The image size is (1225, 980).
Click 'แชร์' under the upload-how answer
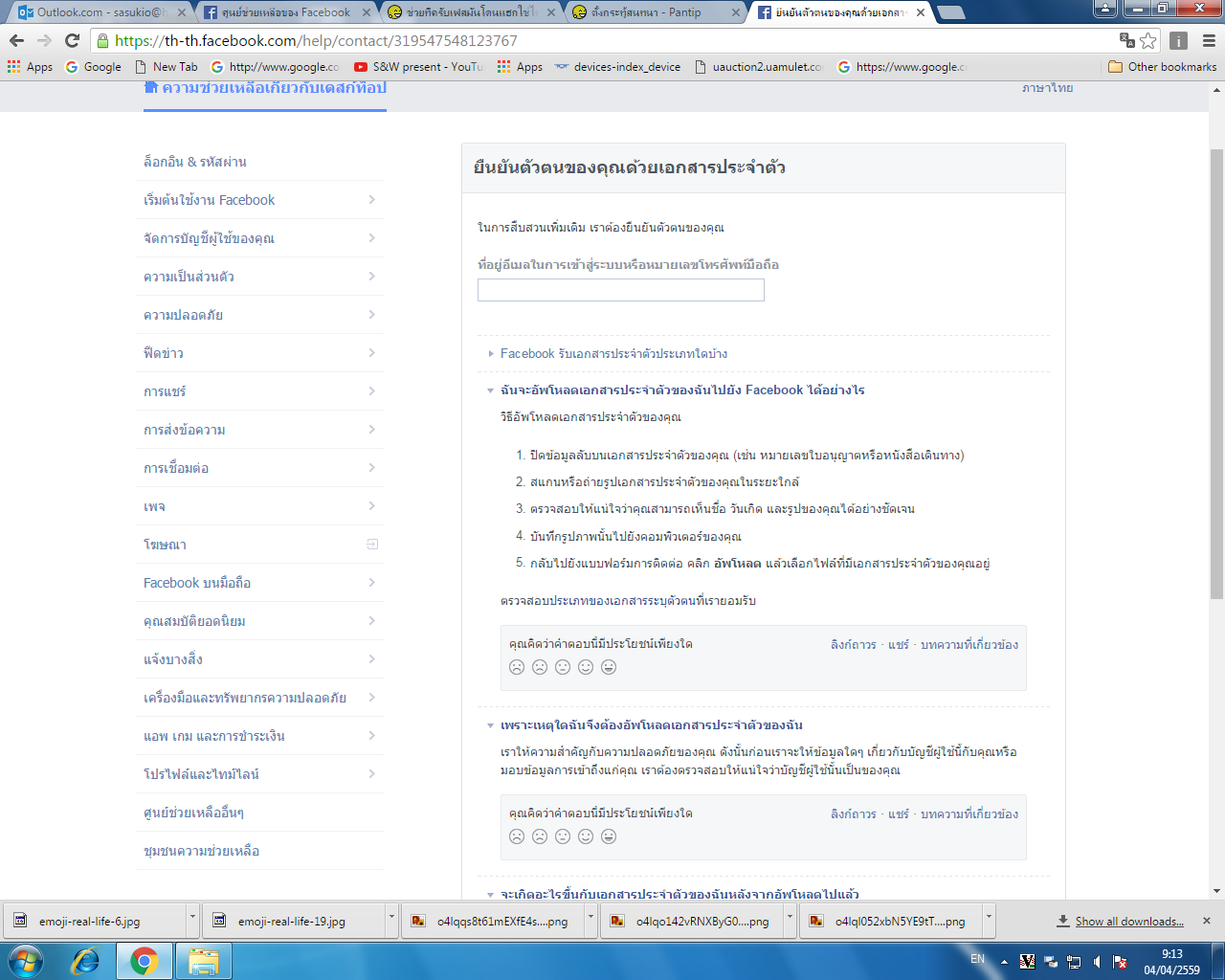(899, 644)
